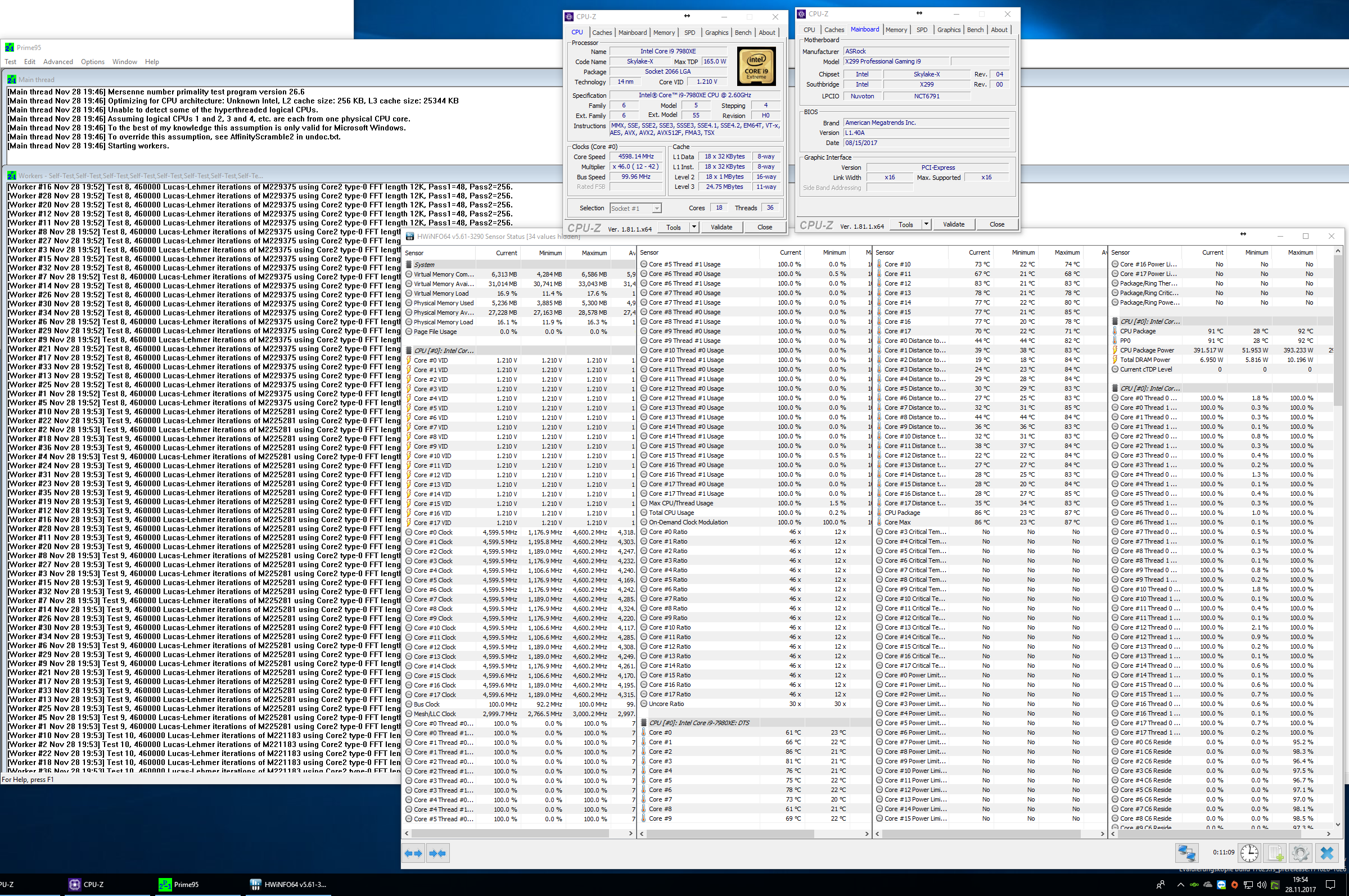
Task: Open HWiNFO remote network monitors button
Action: point(1186,853)
